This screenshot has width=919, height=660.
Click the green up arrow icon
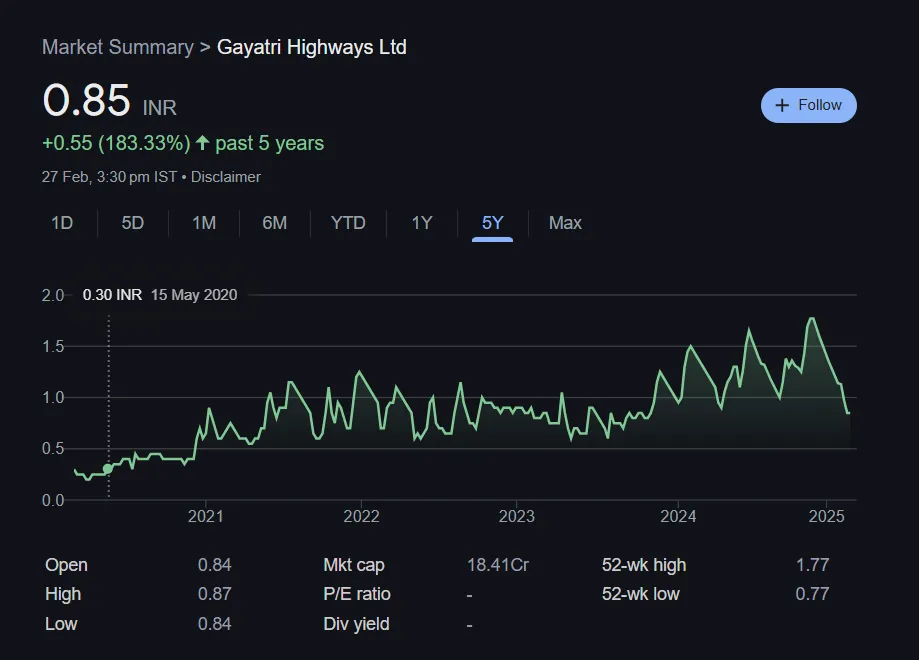click(202, 143)
